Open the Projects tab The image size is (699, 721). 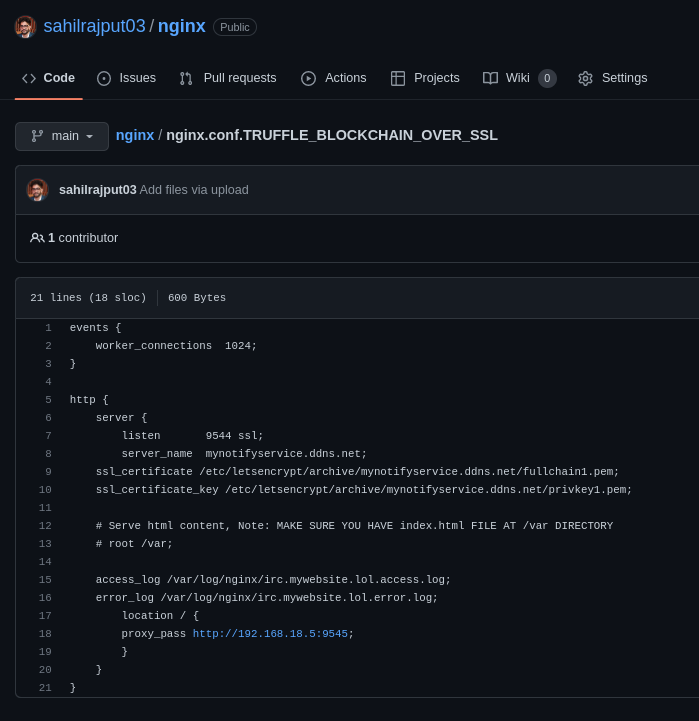point(425,78)
